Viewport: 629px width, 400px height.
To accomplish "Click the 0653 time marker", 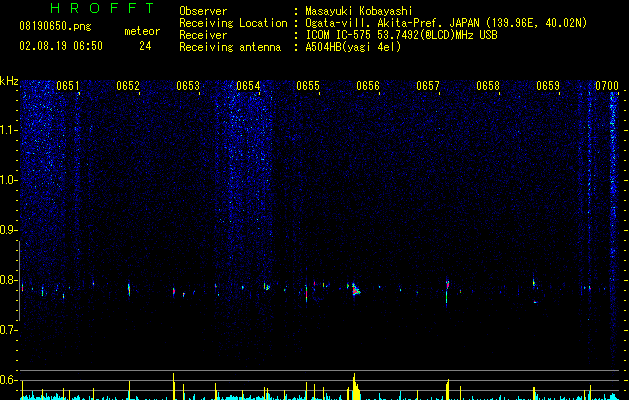I will tap(188, 86).
